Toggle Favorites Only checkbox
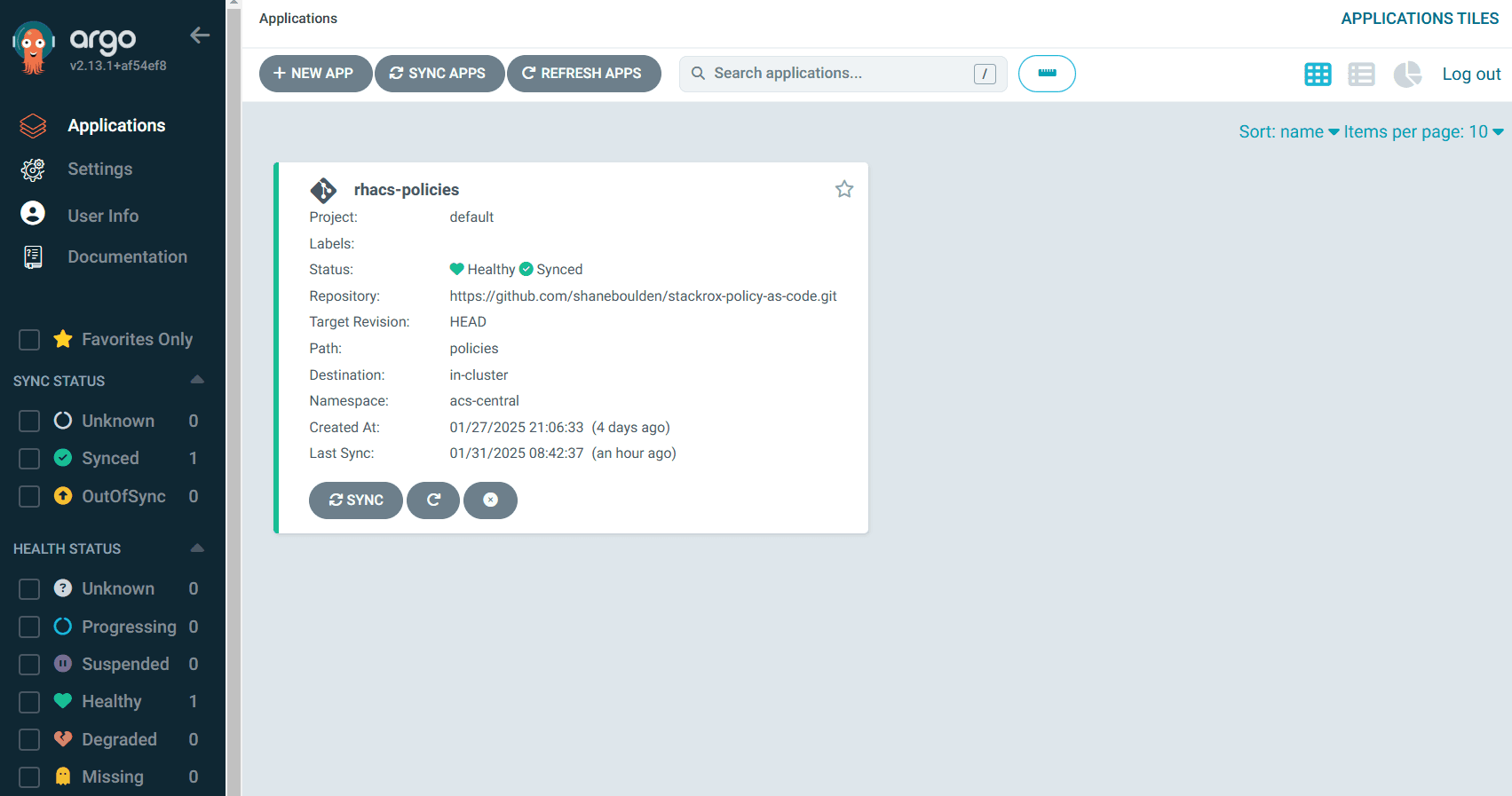This screenshot has height=796, width=1512. (x=29, y=340)
